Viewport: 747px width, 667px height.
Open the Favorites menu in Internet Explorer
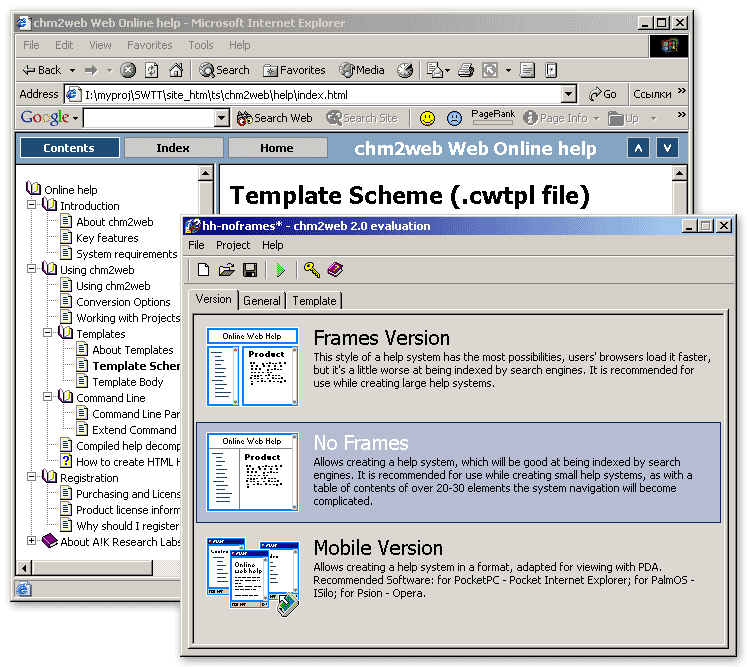pyautogui.click(x=150, y=45)
